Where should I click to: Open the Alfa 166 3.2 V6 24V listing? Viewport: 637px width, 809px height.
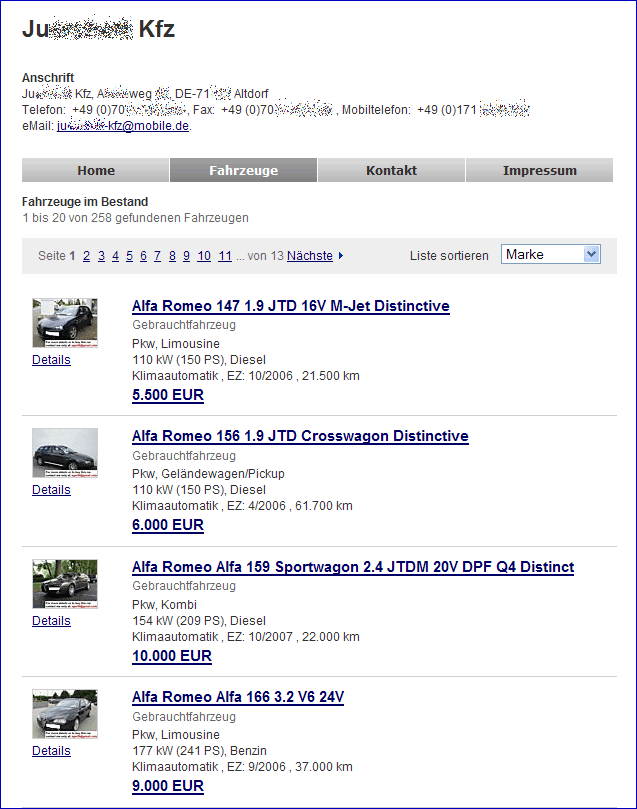point(238,697)
